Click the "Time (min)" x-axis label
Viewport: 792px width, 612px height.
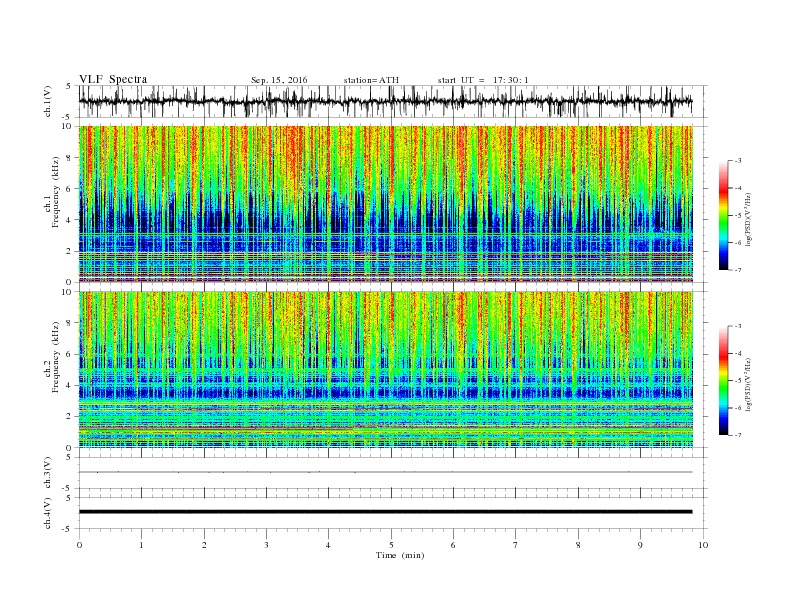[x=400, y=555]
